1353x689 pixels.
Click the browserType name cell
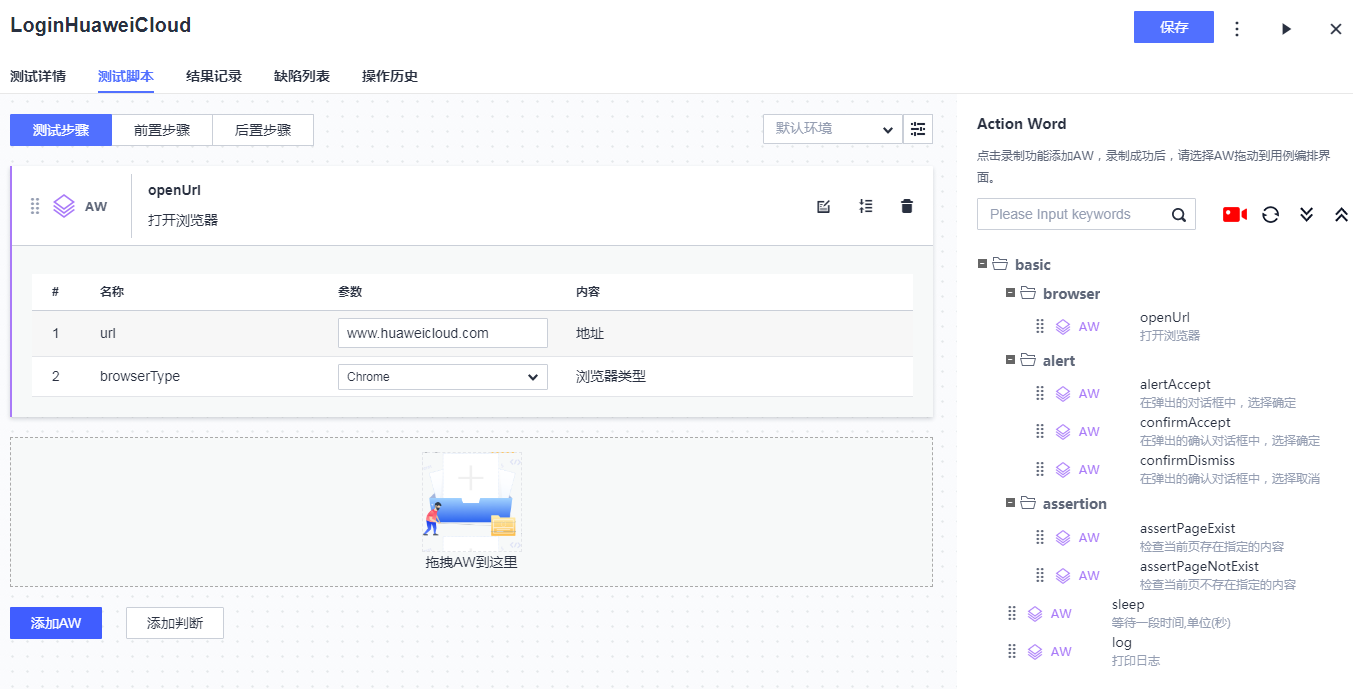[x=140, y=377]
